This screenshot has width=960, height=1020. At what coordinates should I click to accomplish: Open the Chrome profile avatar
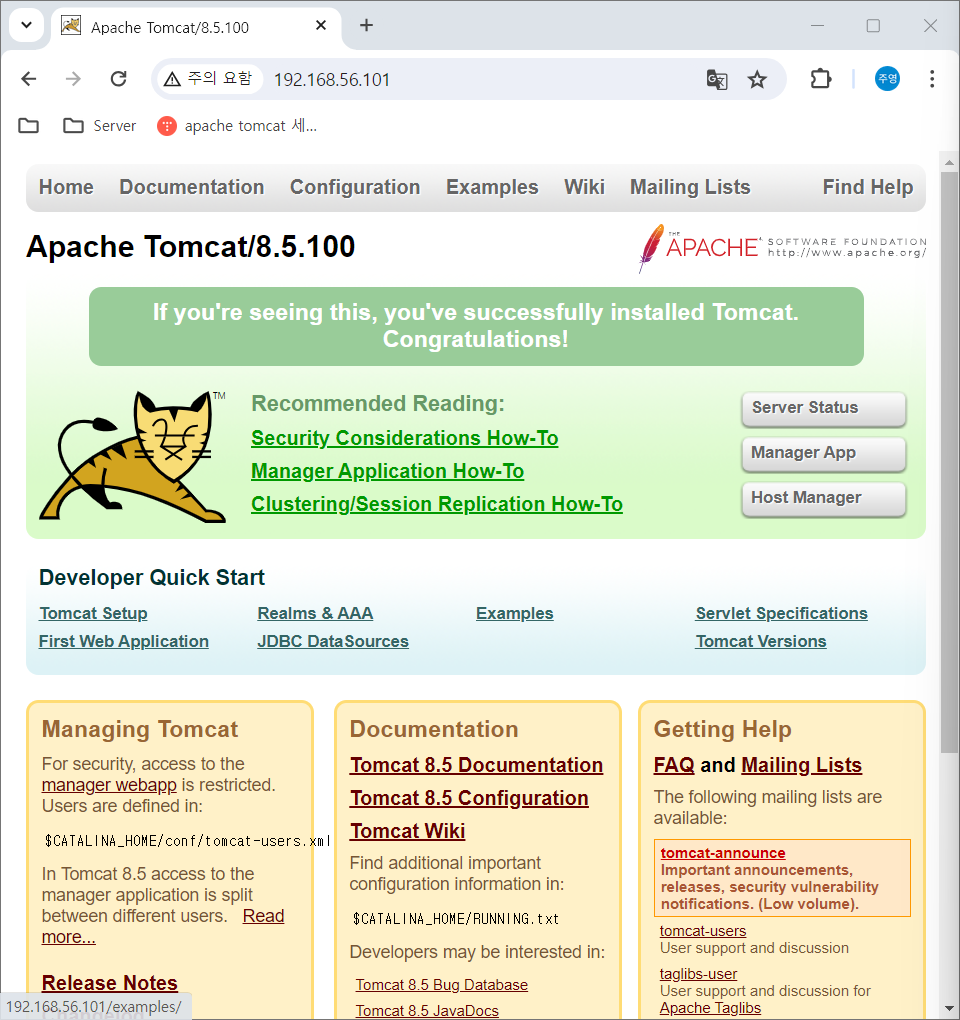887,79
